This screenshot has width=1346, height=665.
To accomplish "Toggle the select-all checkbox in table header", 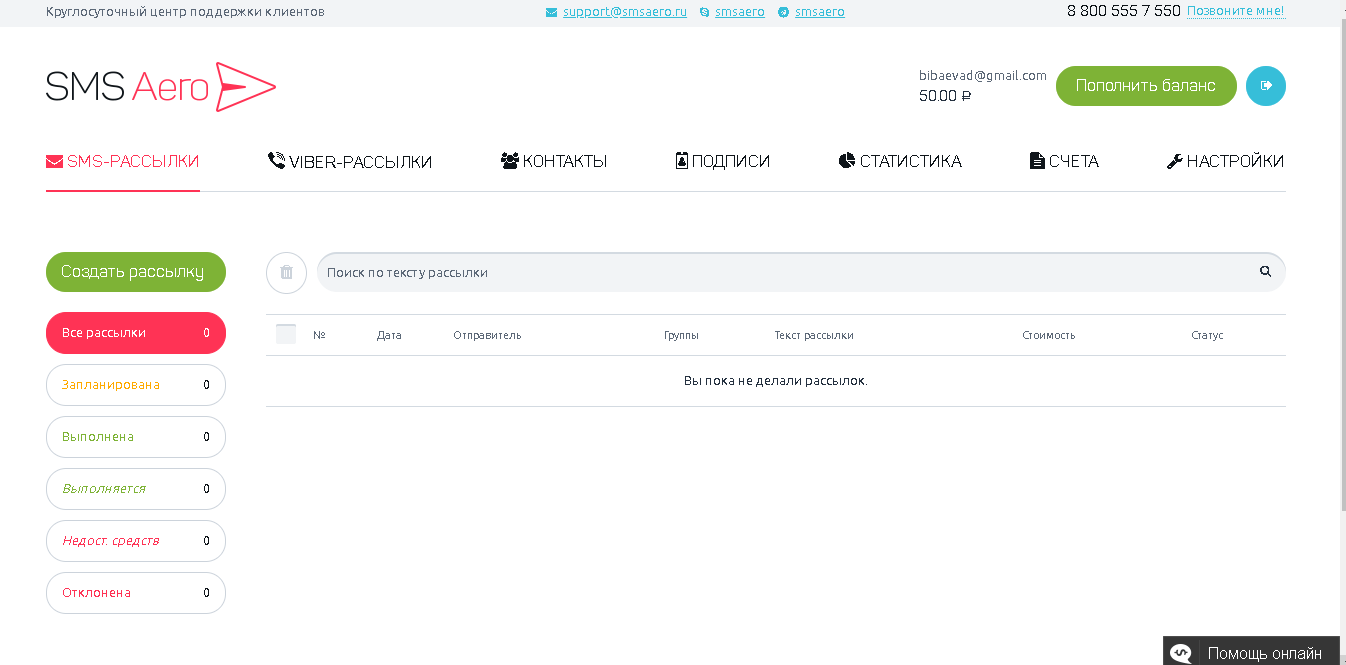I will tap(286, 335).
